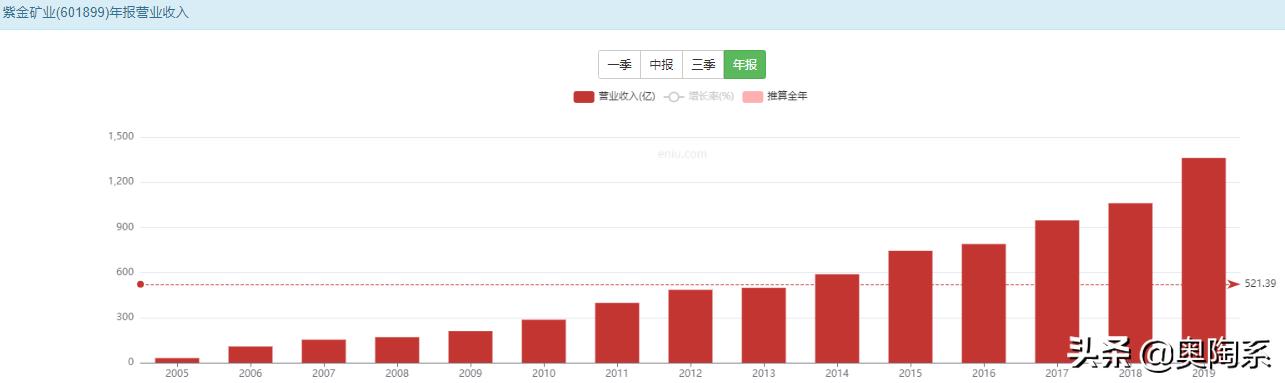Click the 2008 x-axis year label

pos(397,373)
